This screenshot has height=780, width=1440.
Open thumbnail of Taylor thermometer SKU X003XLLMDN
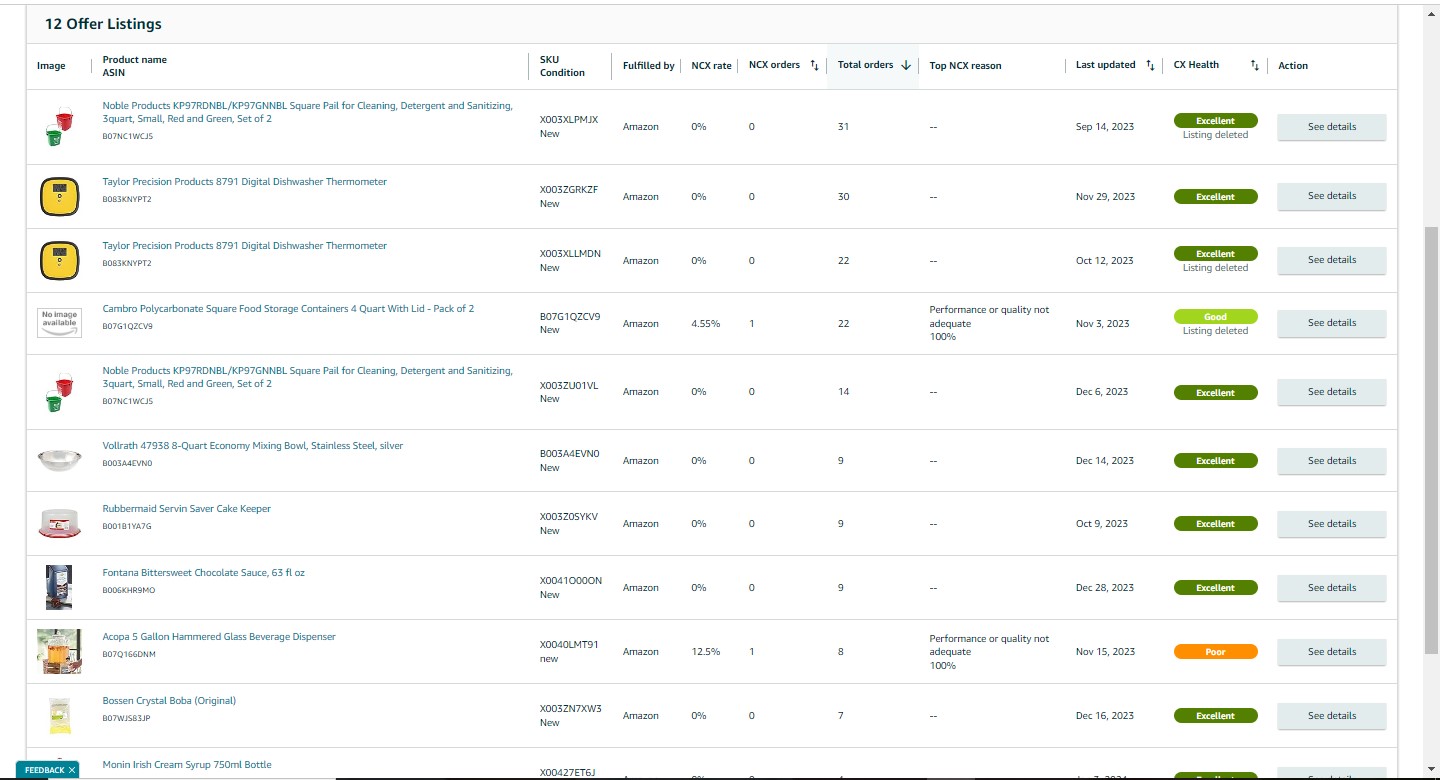pyautogui.click(x=59, y=261)
